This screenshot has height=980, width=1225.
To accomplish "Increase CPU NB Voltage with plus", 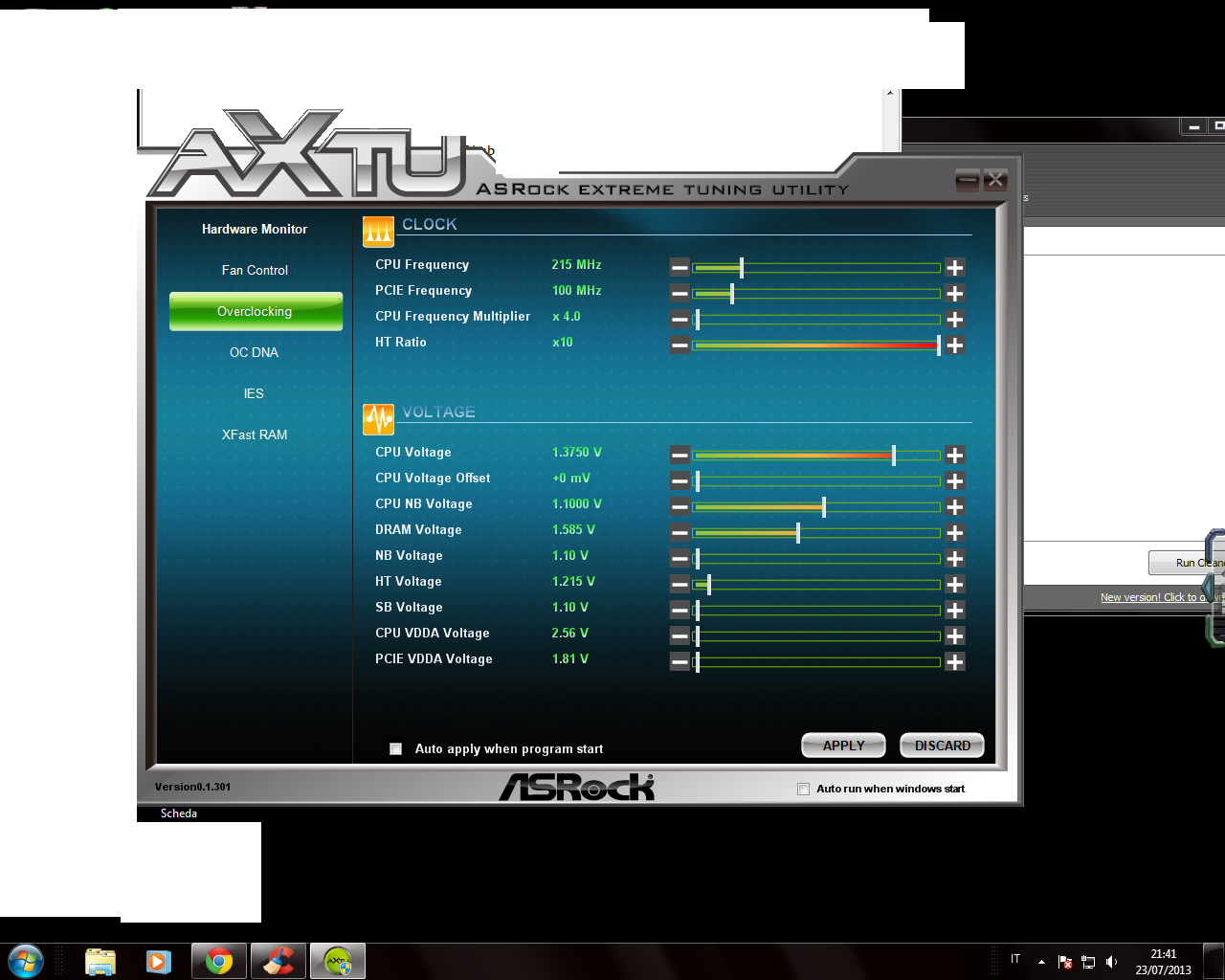I will click(x=954, y=507).
